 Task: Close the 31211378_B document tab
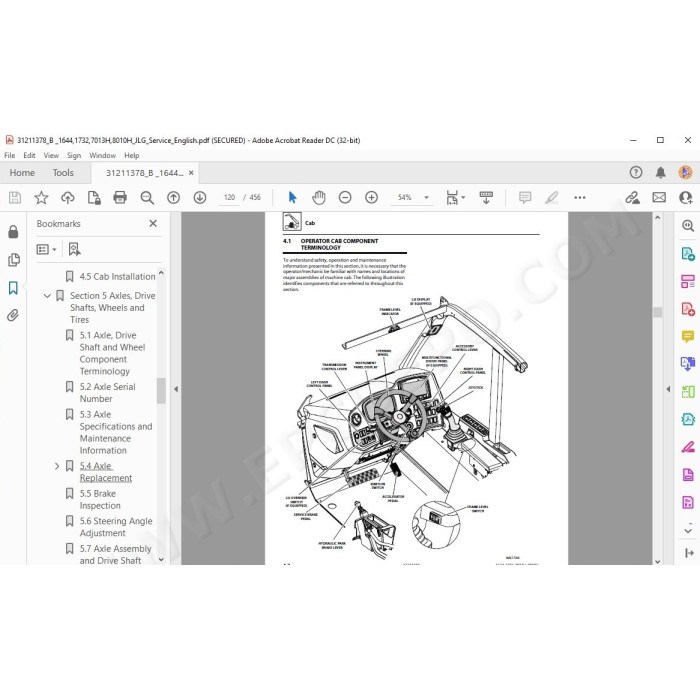[x=191, y=173]
